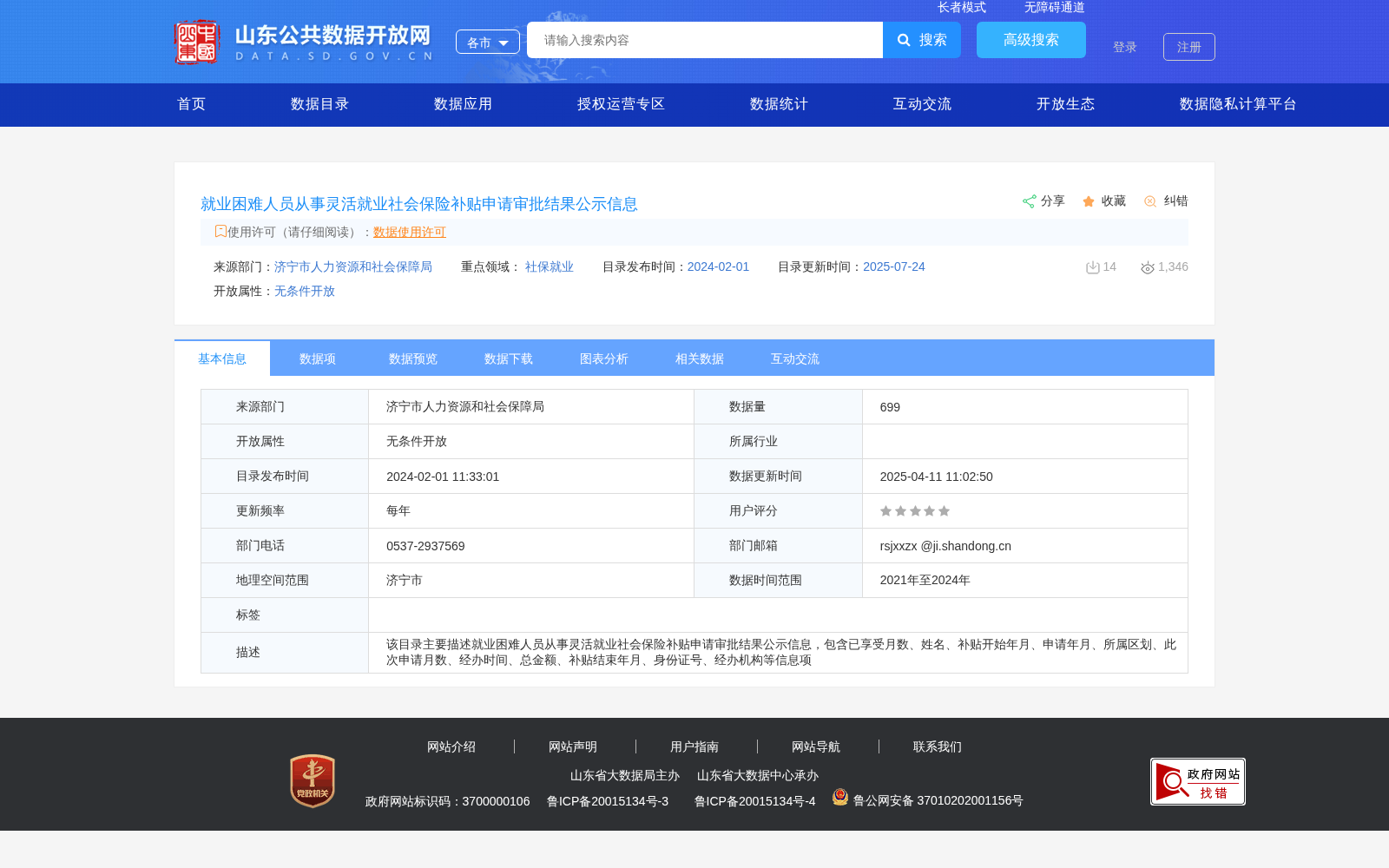Click 鲁公网安备 37010202001156号 link
Screen dimensions: 1389x868
pyautogui.click(x=938, y=800)
